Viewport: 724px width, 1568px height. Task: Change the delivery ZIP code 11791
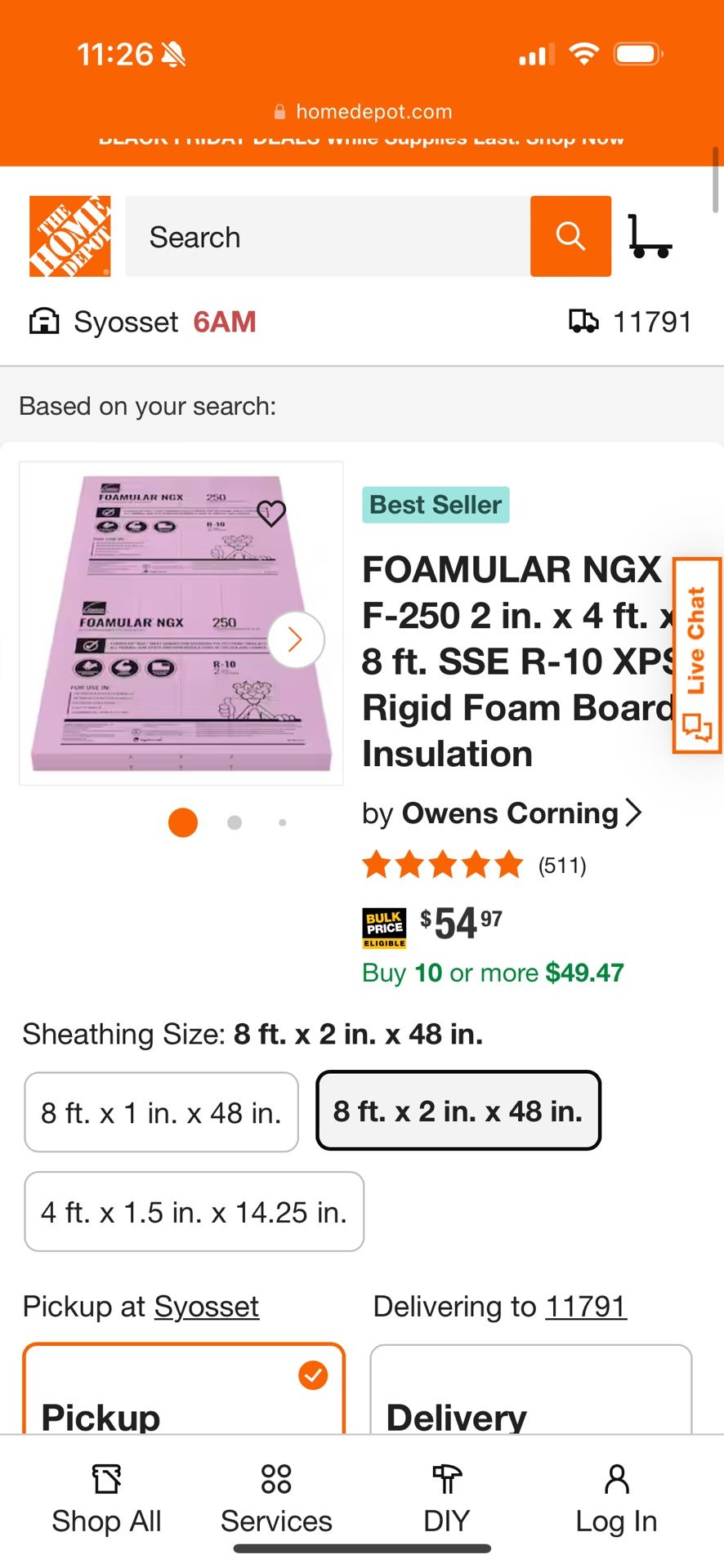(x=584, y=1306)
